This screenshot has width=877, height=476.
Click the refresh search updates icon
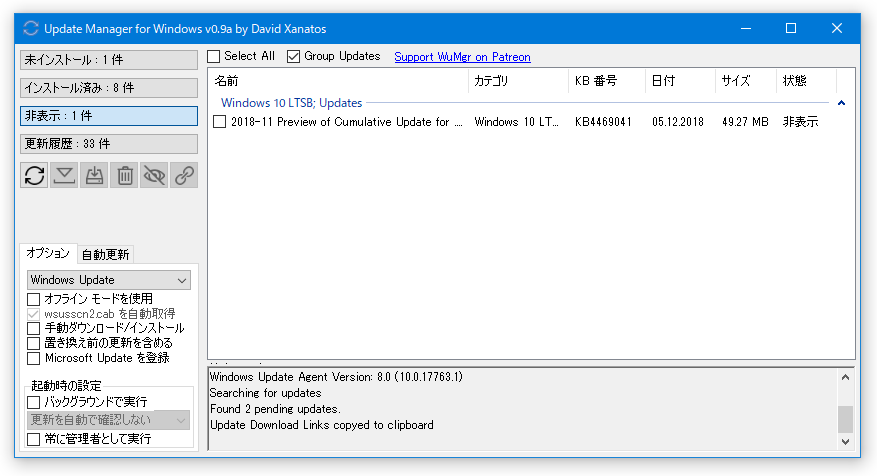[x=35, y=175]
